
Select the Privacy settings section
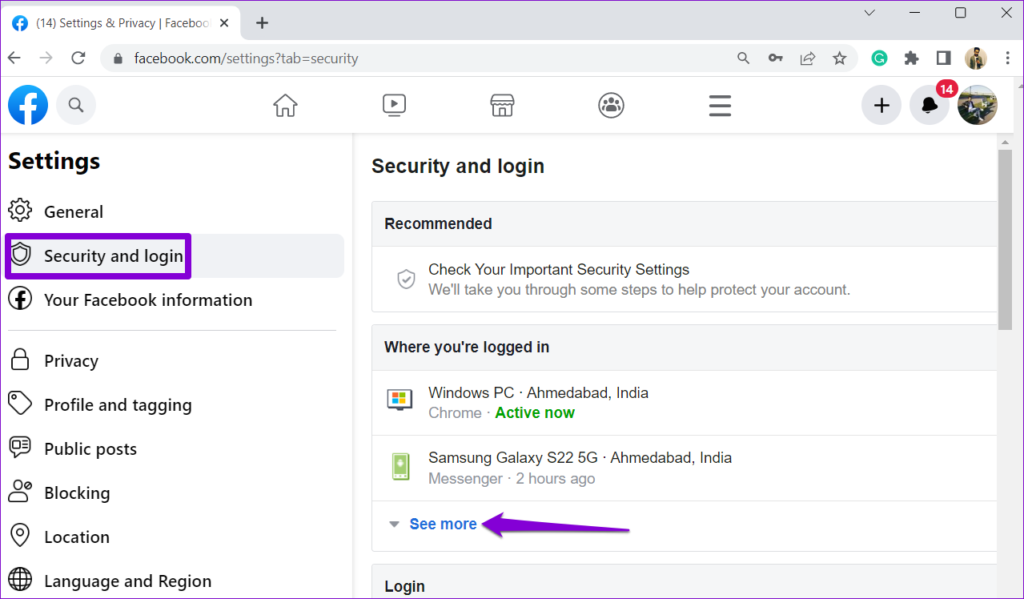(71, 360)
